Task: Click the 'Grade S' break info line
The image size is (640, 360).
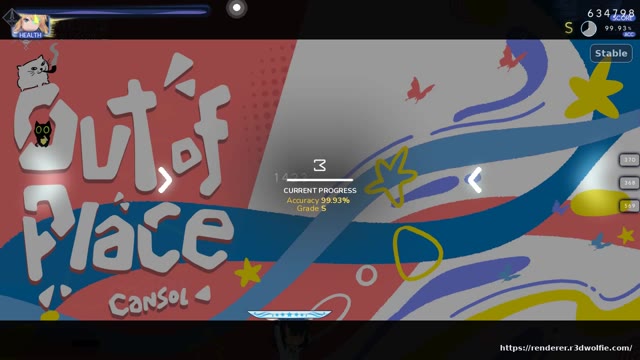Action: click(311, 209)
